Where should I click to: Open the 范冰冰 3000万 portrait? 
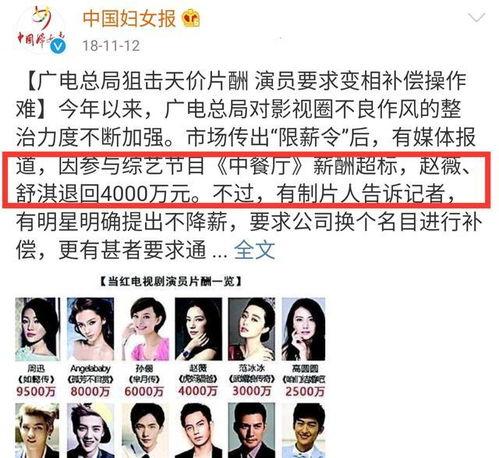coord(252,329)
